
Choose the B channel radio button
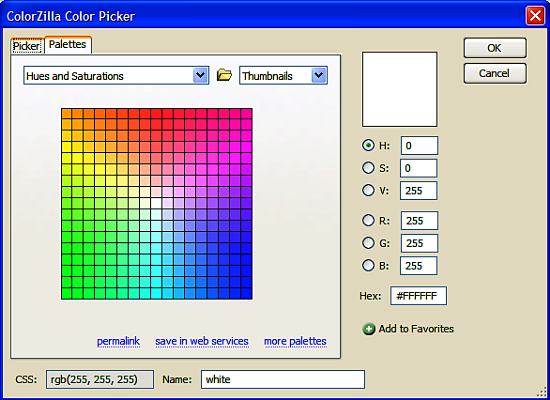(x=368, y=265)
